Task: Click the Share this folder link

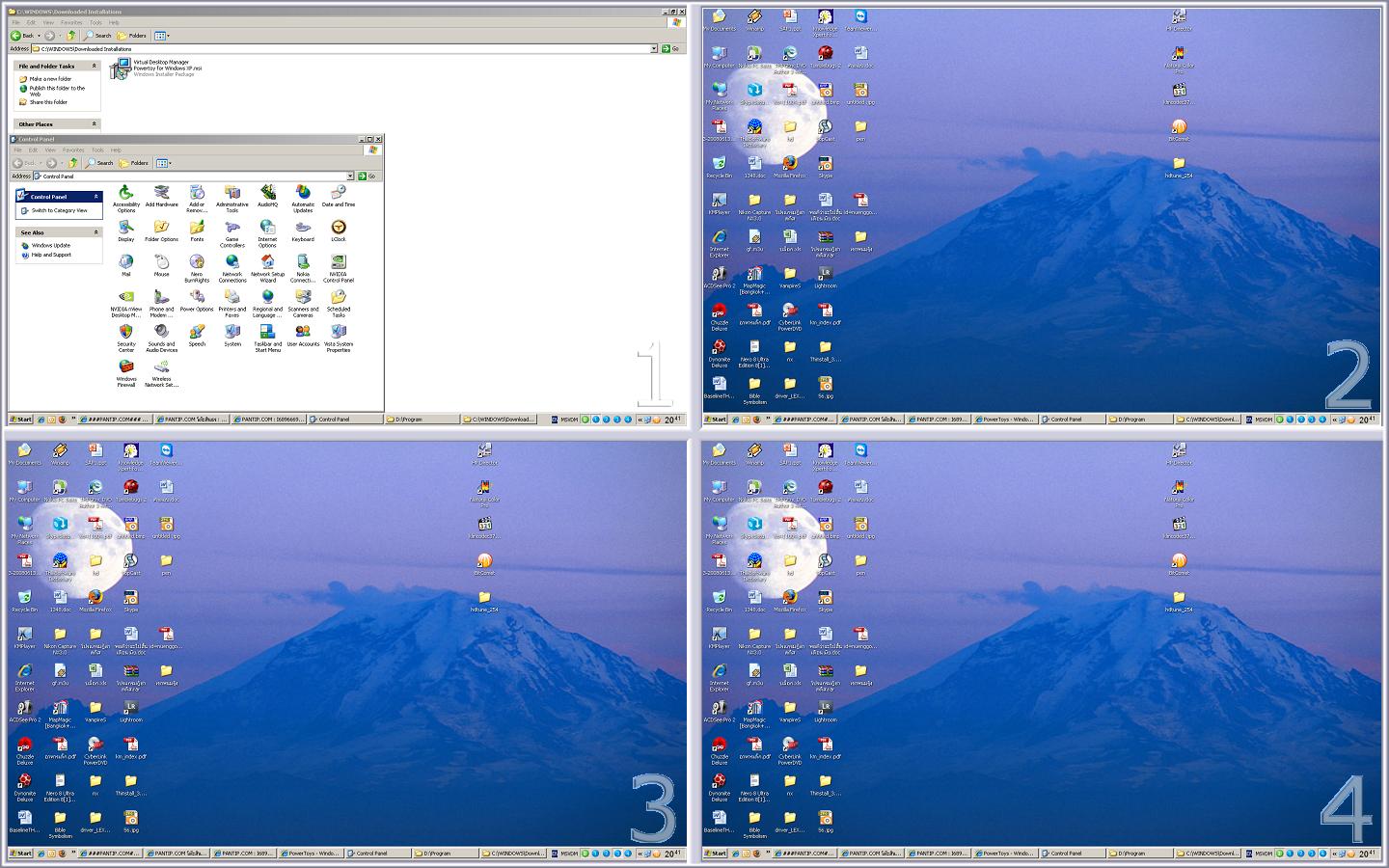Action: point(48,102)
